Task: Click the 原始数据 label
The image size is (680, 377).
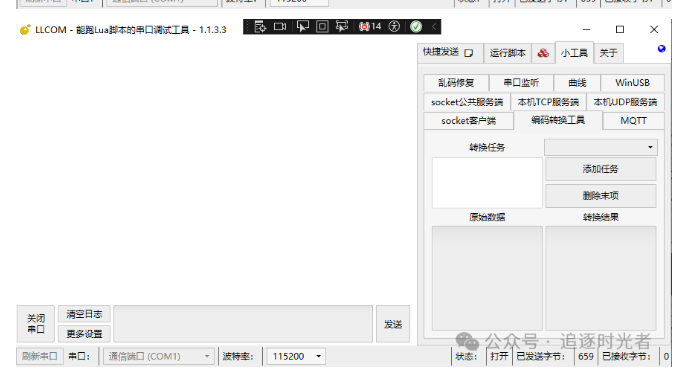Action: [487, 217]
